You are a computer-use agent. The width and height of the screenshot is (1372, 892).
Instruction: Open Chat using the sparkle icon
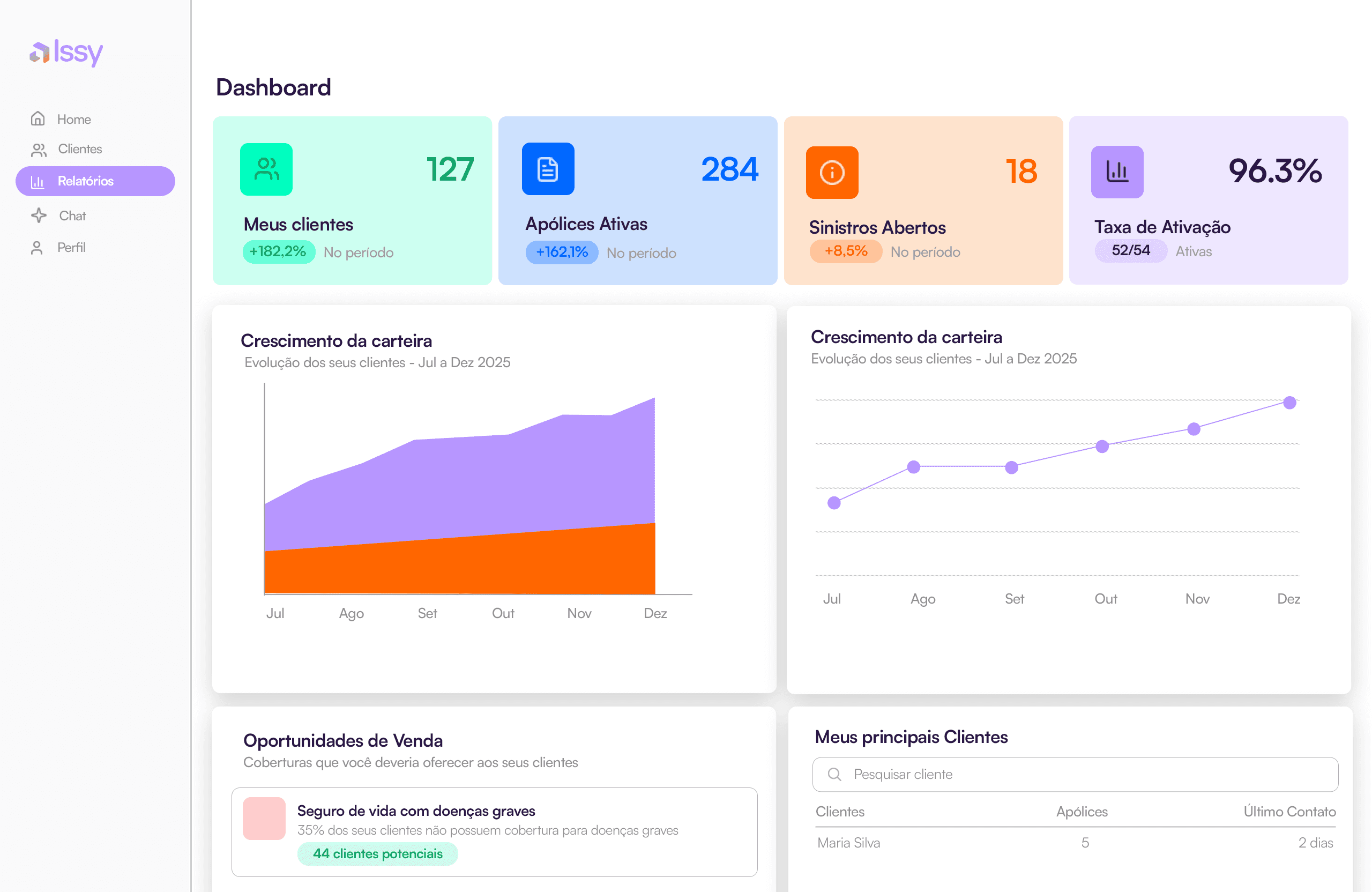pos(38,215)
